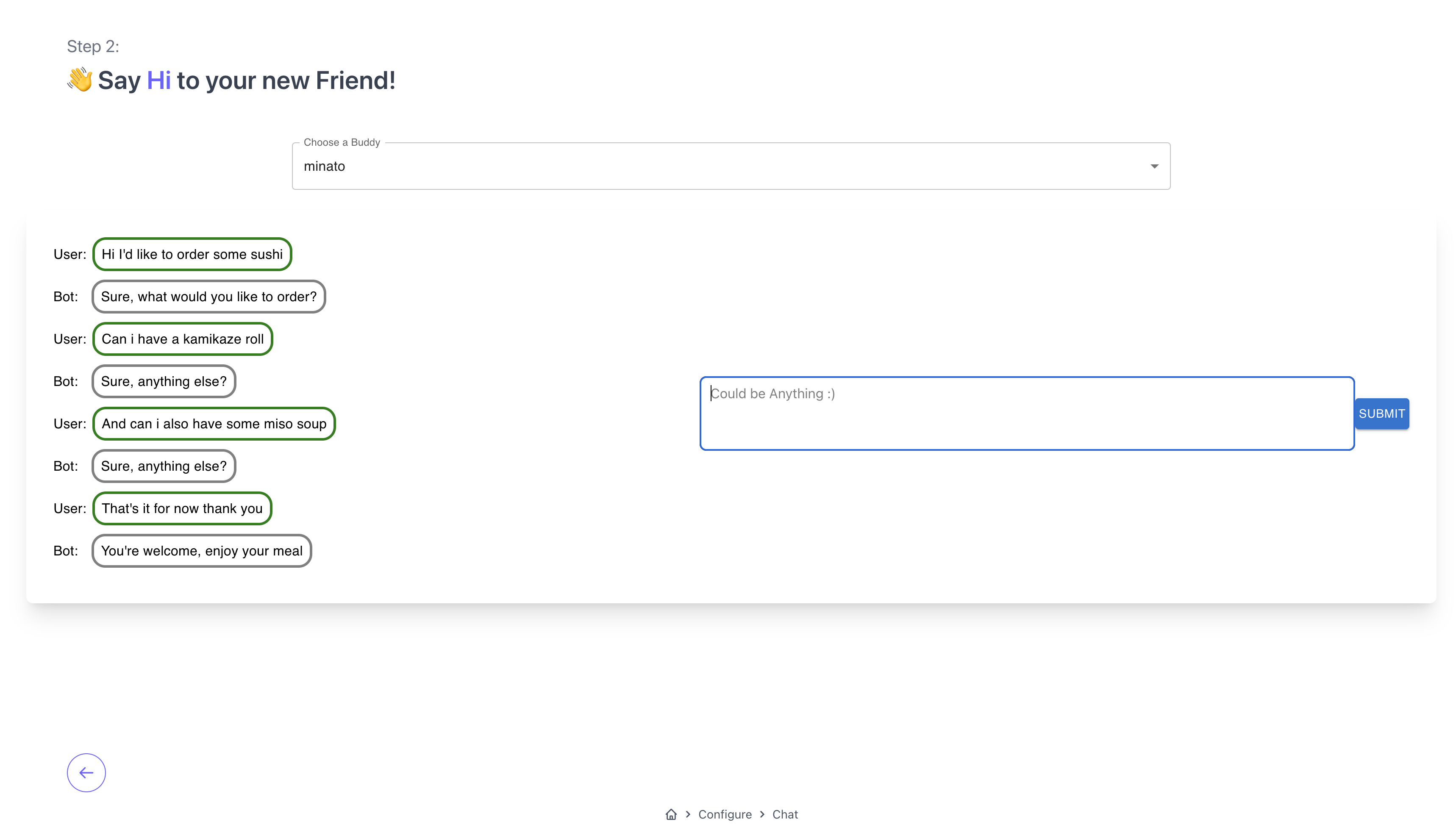This screenshot has height=827, width=1456.
Task: Click the 'Step 2:' label
Action: (x=93, y=47)
